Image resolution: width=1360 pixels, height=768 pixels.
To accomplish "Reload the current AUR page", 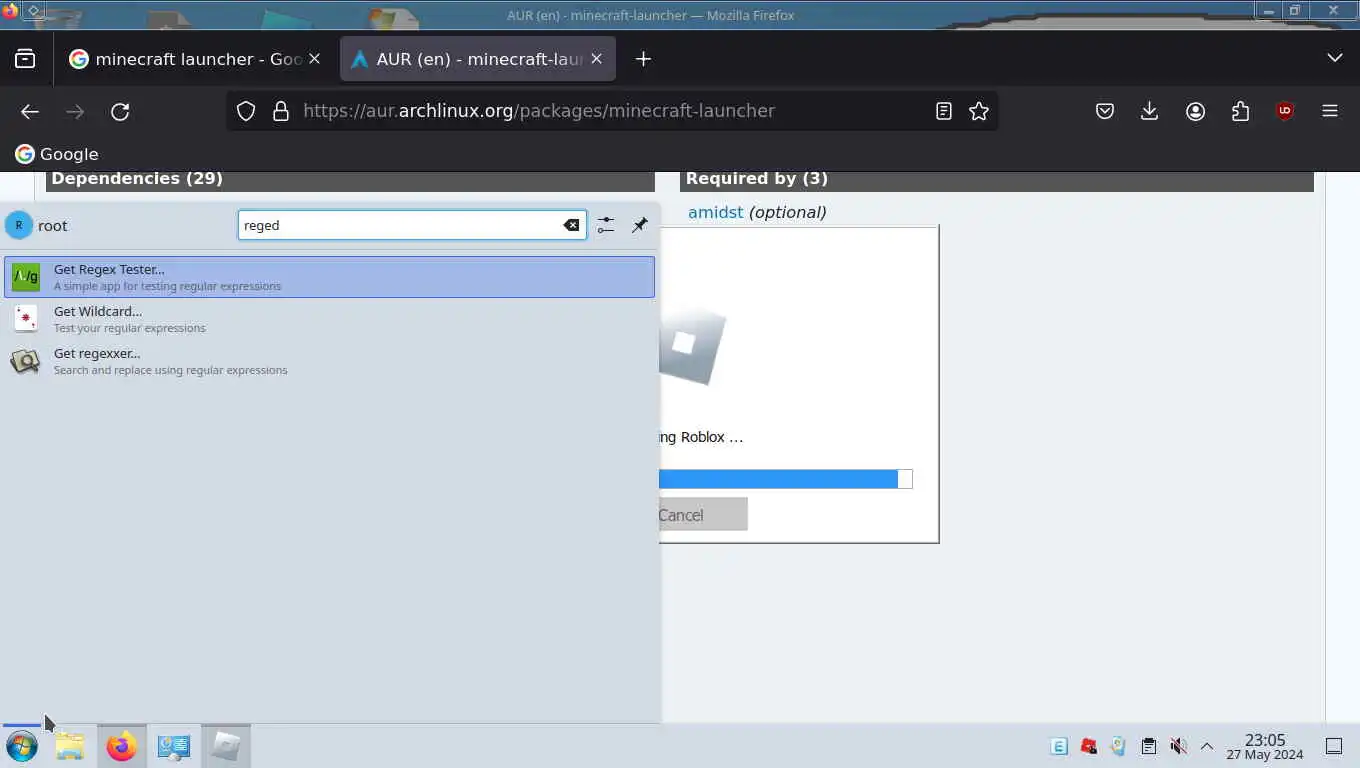I will point(120,111).
